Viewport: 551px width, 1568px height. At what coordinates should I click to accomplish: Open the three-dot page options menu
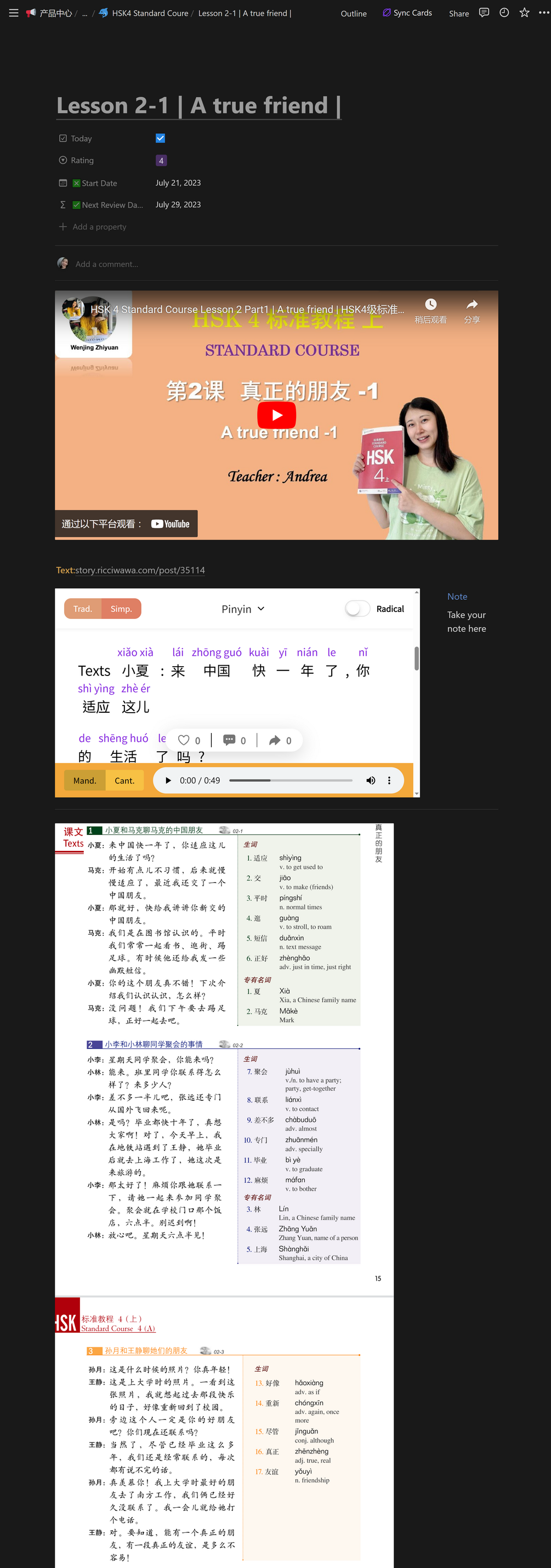544,13
